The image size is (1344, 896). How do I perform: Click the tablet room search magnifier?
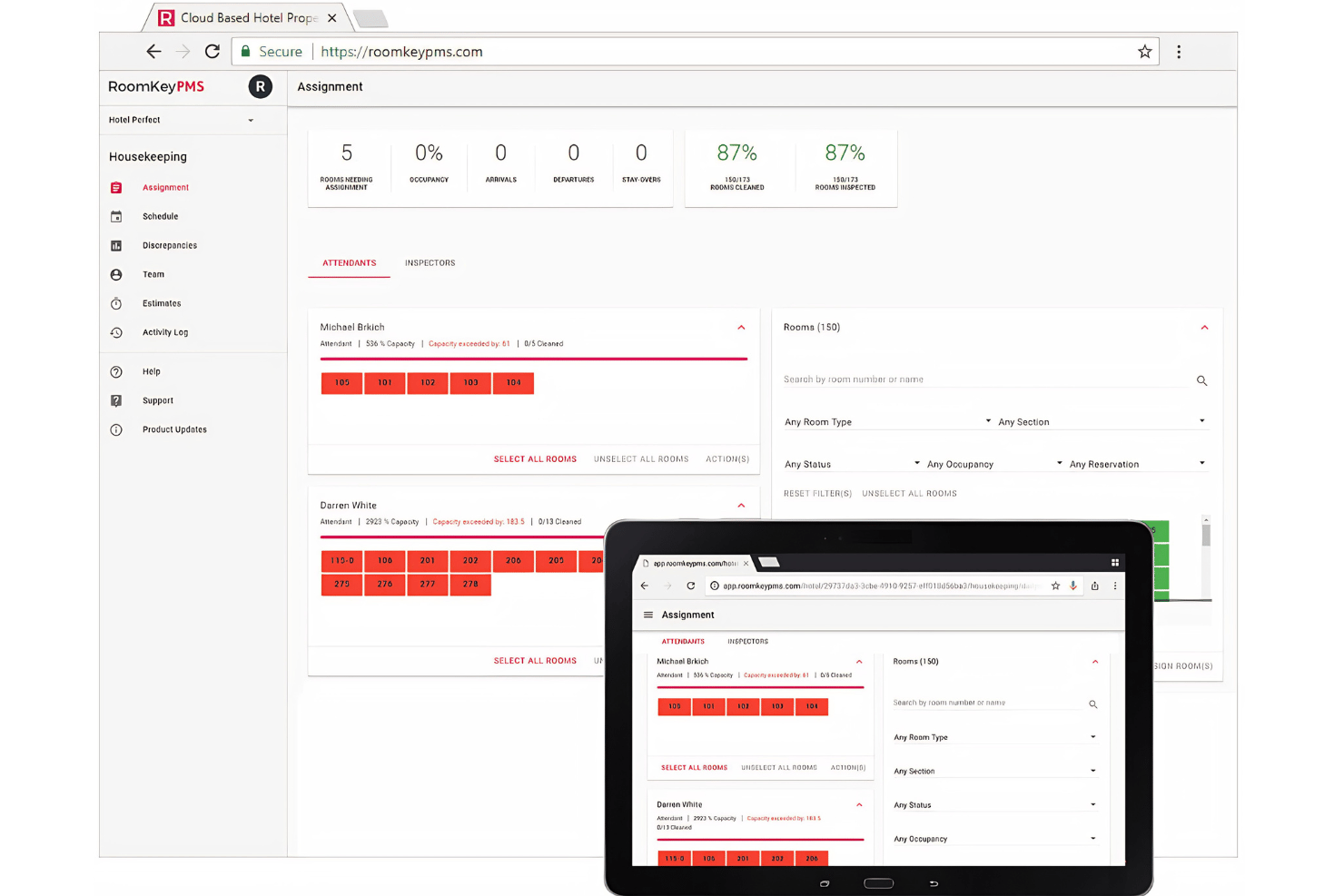(1093, 704)
